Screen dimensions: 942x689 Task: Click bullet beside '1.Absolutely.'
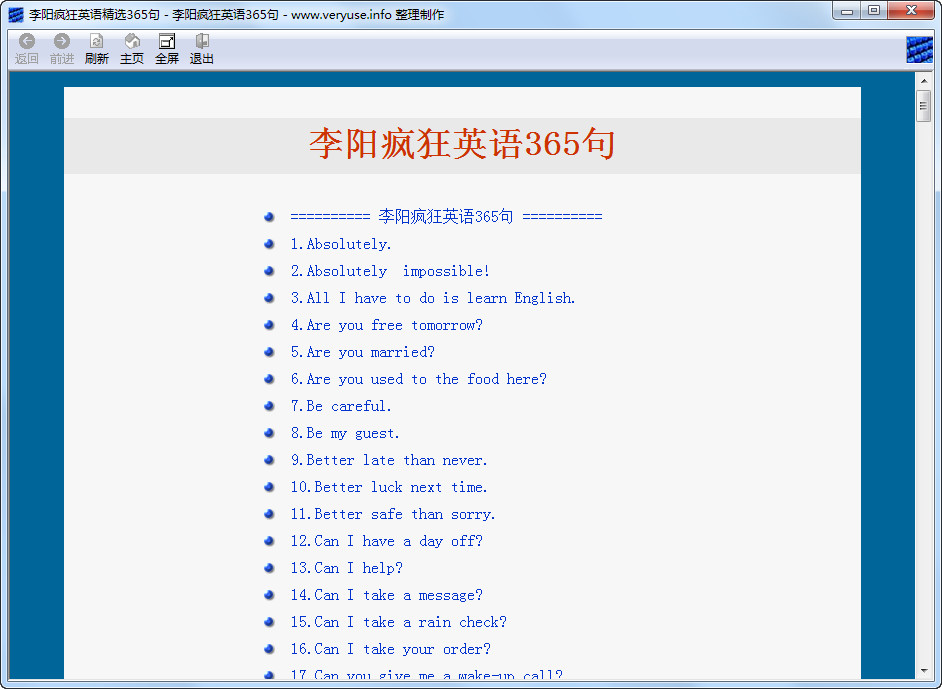(x=269, y=244)
